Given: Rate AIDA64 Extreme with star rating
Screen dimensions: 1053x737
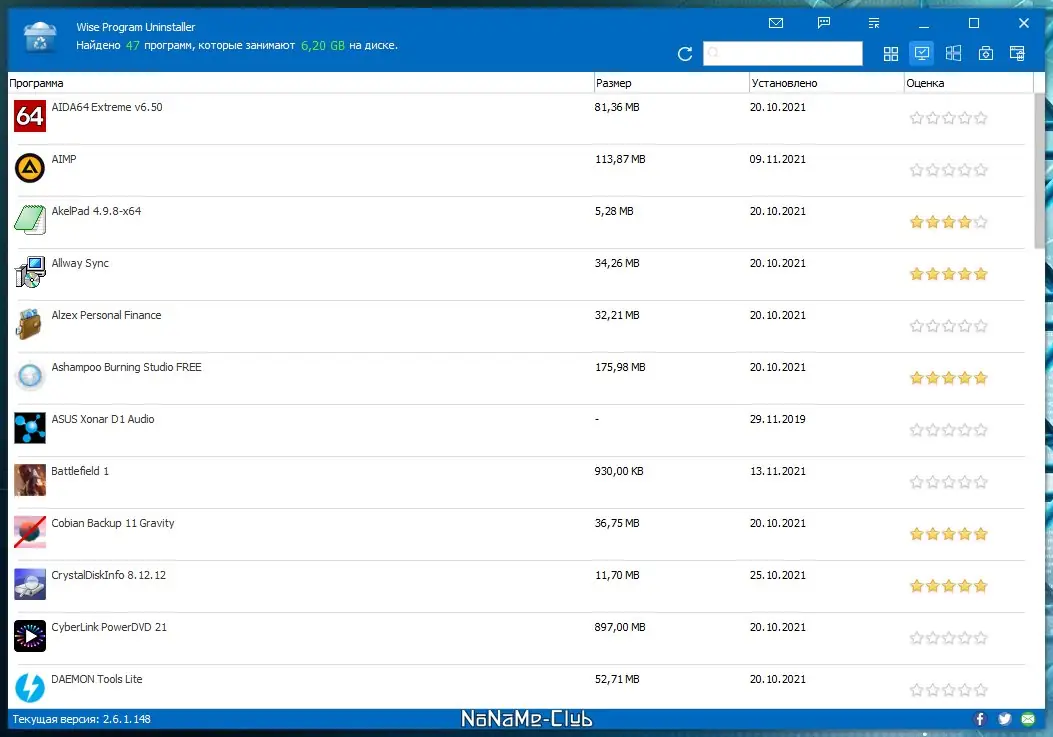Looking at the screenshot, I should click(948, 118).
